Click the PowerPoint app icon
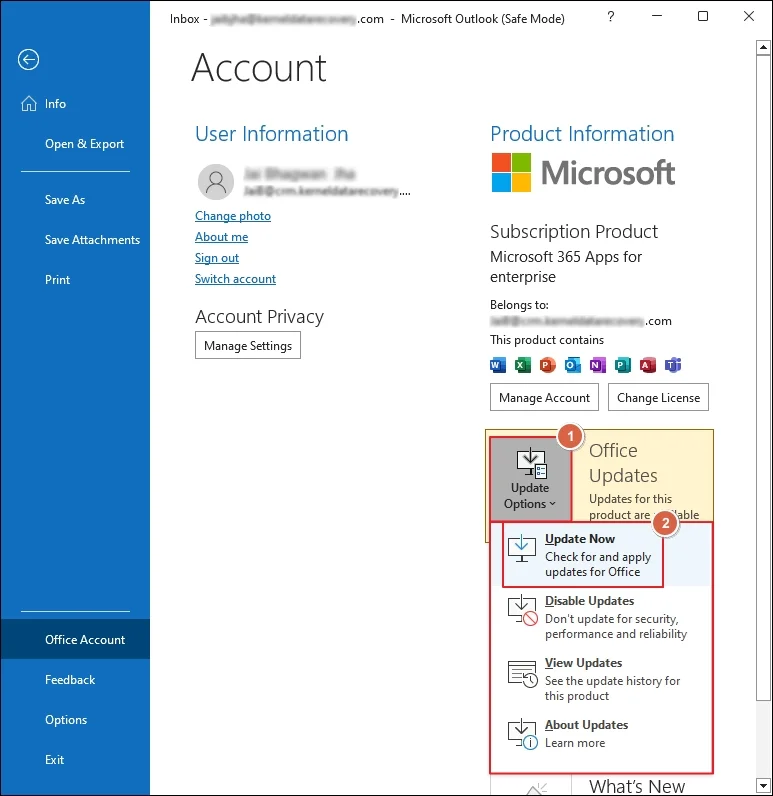The height and width of the screenshot is (796, 773). 548,365
